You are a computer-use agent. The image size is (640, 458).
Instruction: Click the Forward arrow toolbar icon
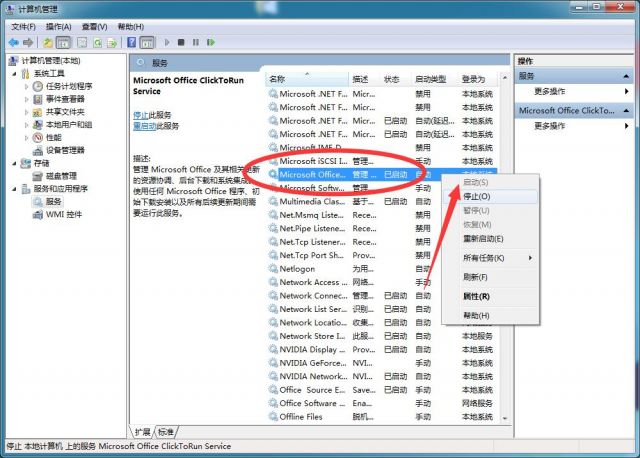pos(28,42)
